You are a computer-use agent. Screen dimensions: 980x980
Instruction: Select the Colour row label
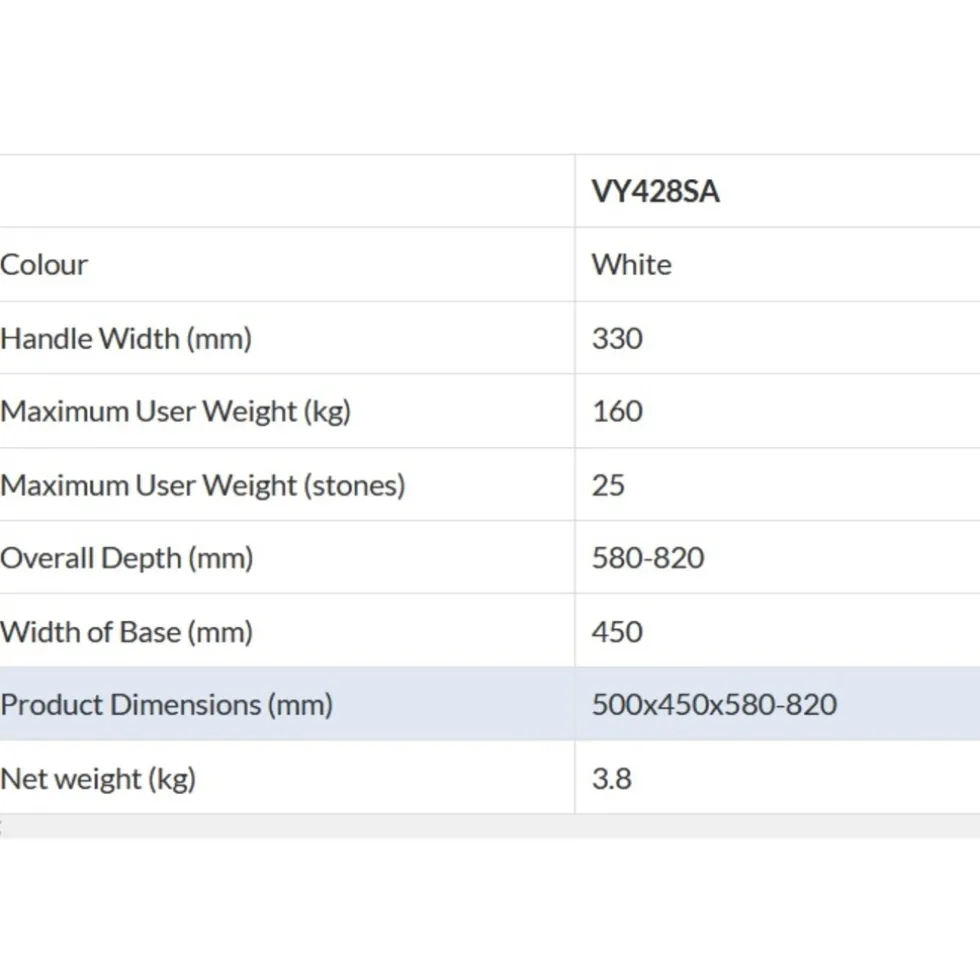(44, 265)
